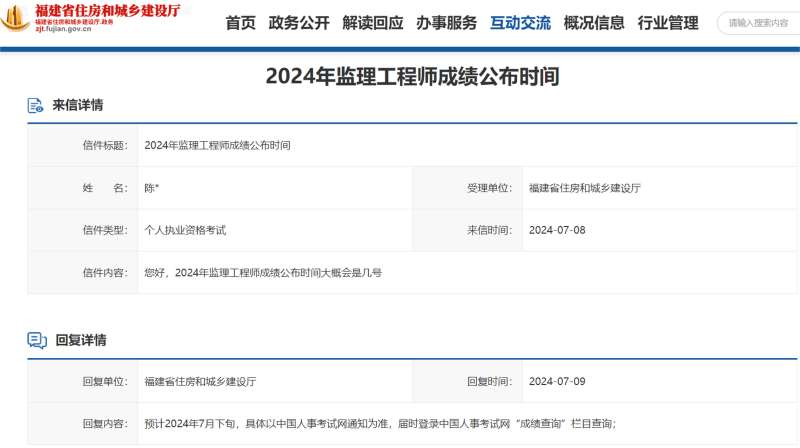Click the 来信时间 date 2024-07-08
Viewport: 800px width, 448px height.
[x=556, y=230]
